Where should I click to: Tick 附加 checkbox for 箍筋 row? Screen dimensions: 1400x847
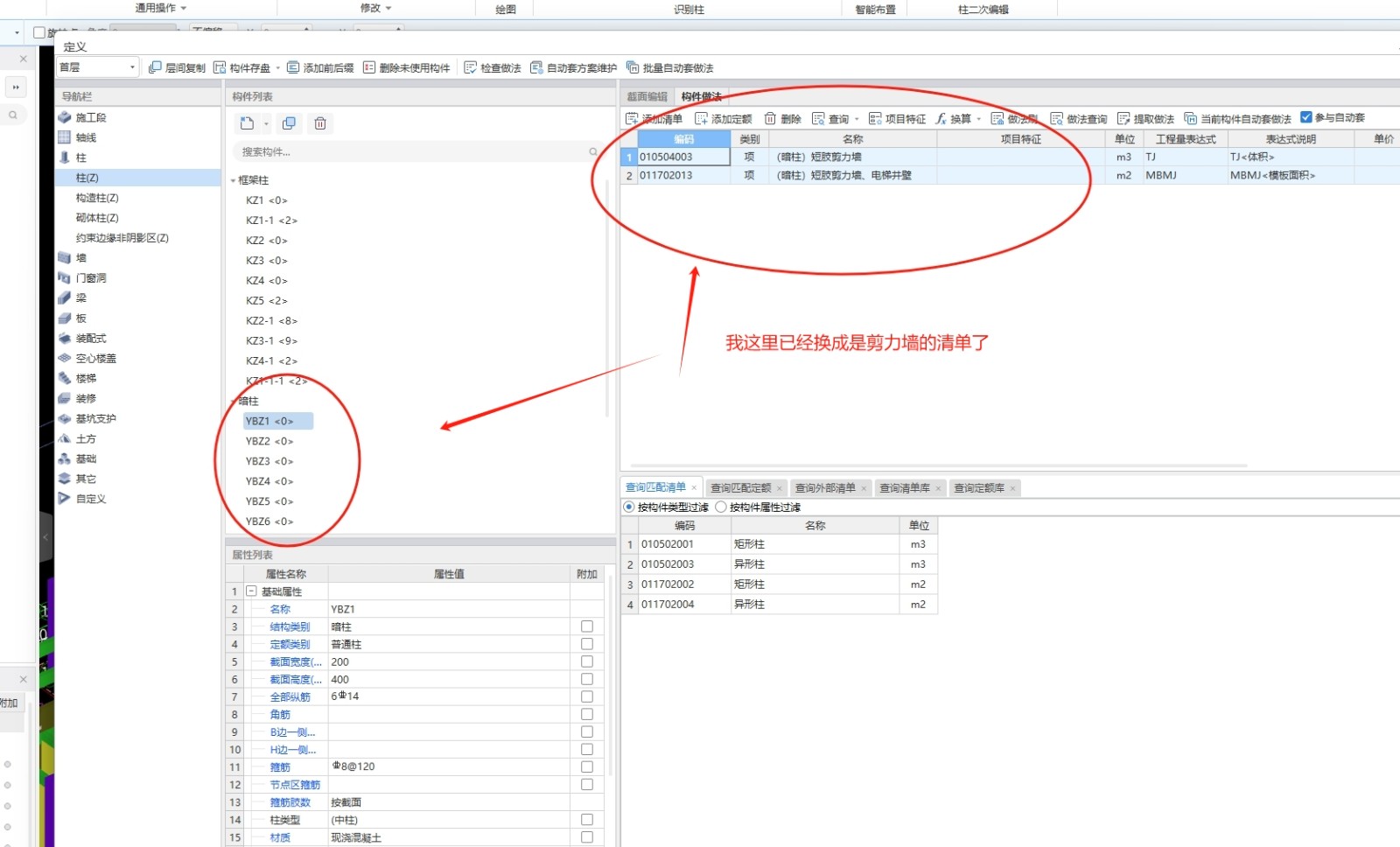[587, 766]
